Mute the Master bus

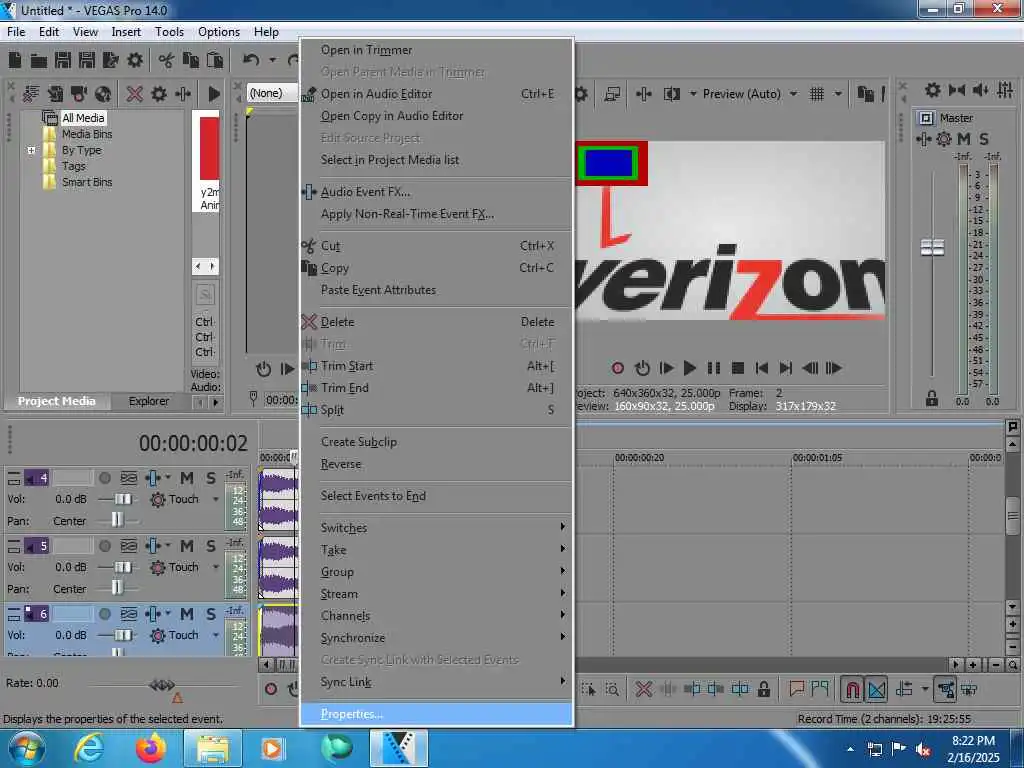[x=963, y=139]
